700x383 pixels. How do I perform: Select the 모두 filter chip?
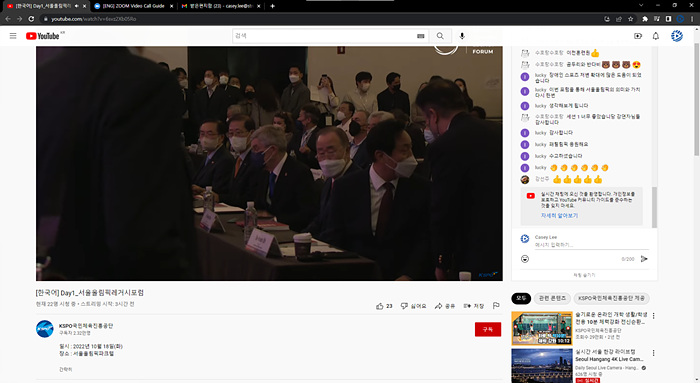tap(521, 298)
